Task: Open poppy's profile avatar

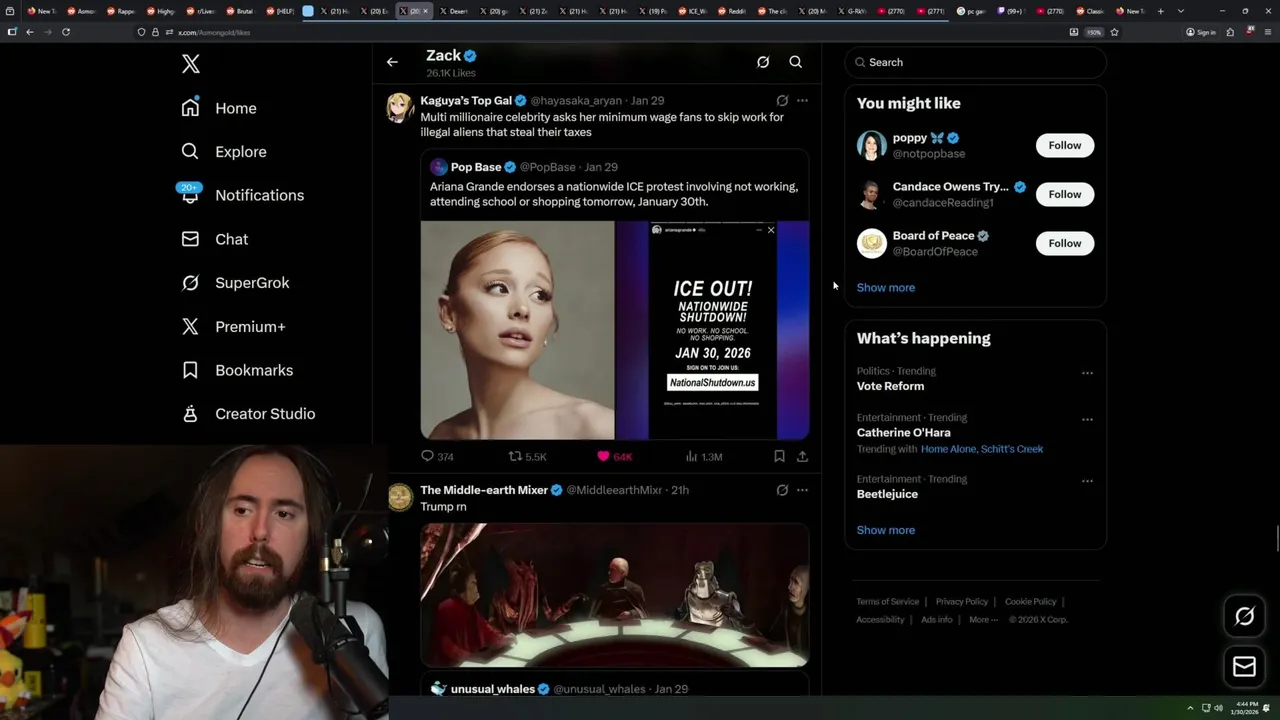Action: pyautogui.click(x=872, y=145)
